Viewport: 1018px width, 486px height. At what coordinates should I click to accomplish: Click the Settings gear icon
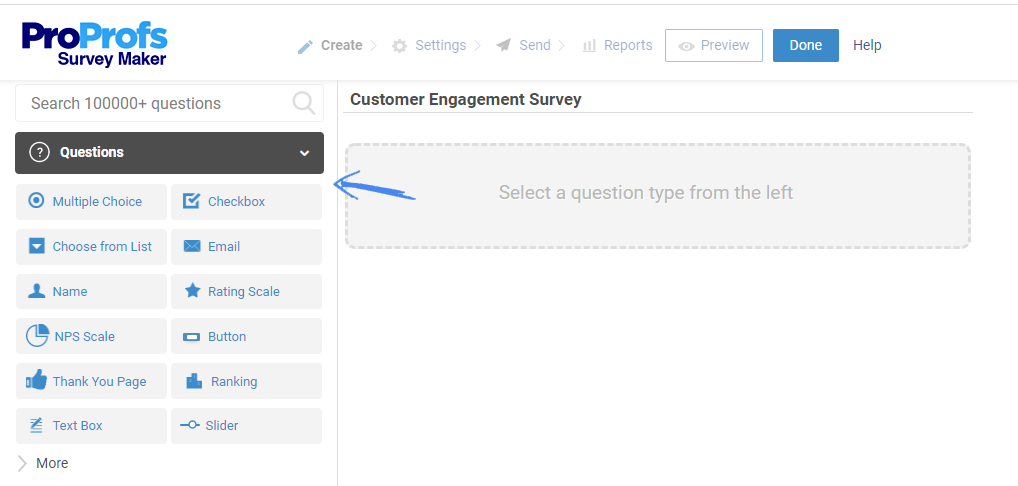click(x=399, y=46)
